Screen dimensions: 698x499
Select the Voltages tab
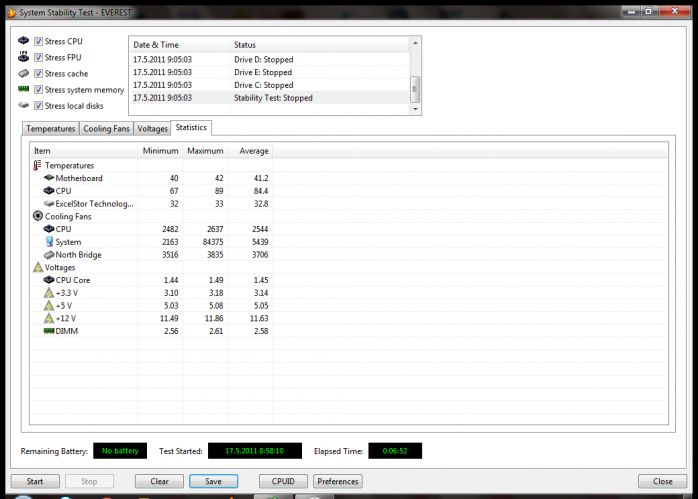point(152,129)
